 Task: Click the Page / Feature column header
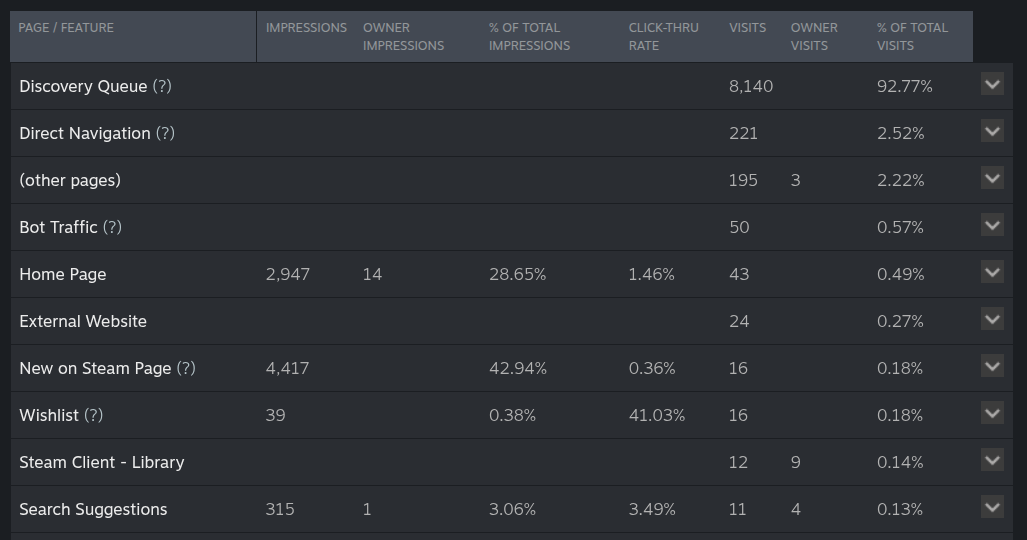click(66, 28)
